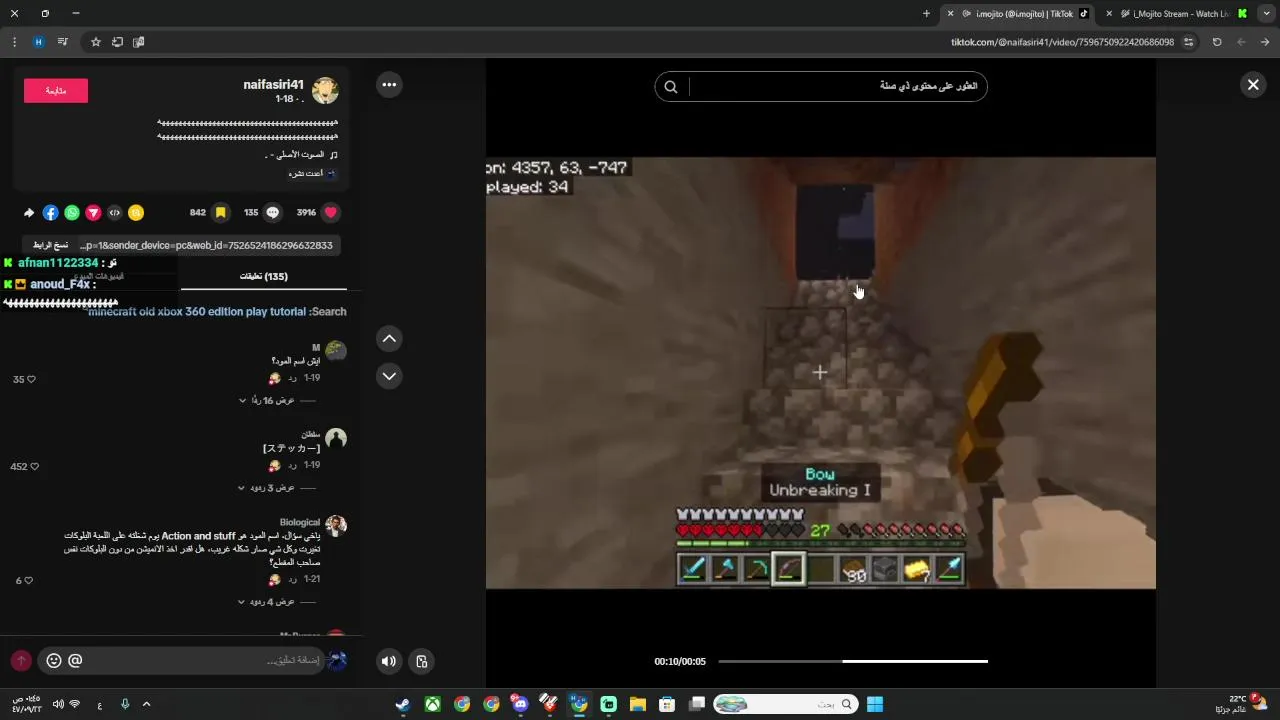Open naifasiri41 profile avatar

pos(325,90)
